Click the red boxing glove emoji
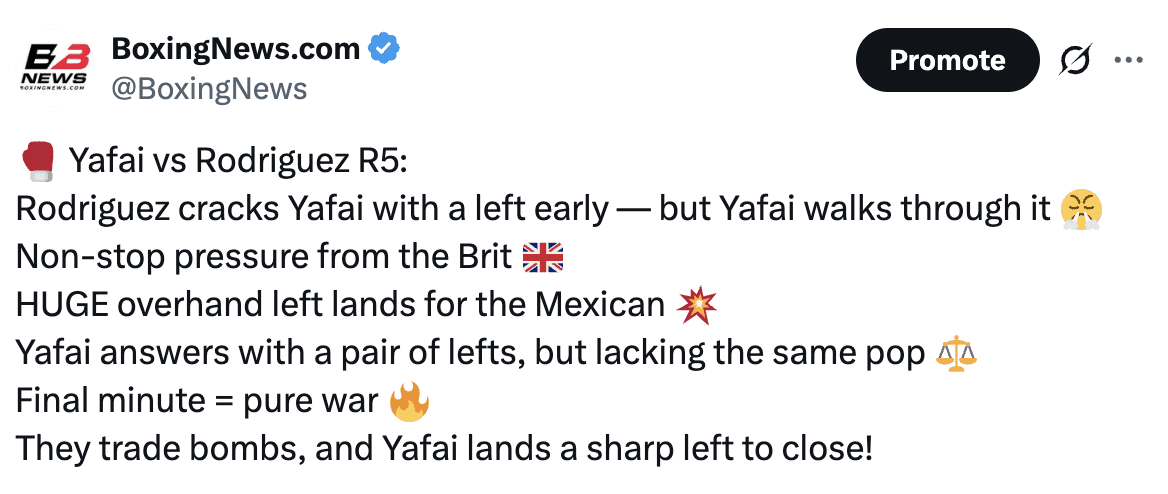1168x494 pixels. coord(38,161)
